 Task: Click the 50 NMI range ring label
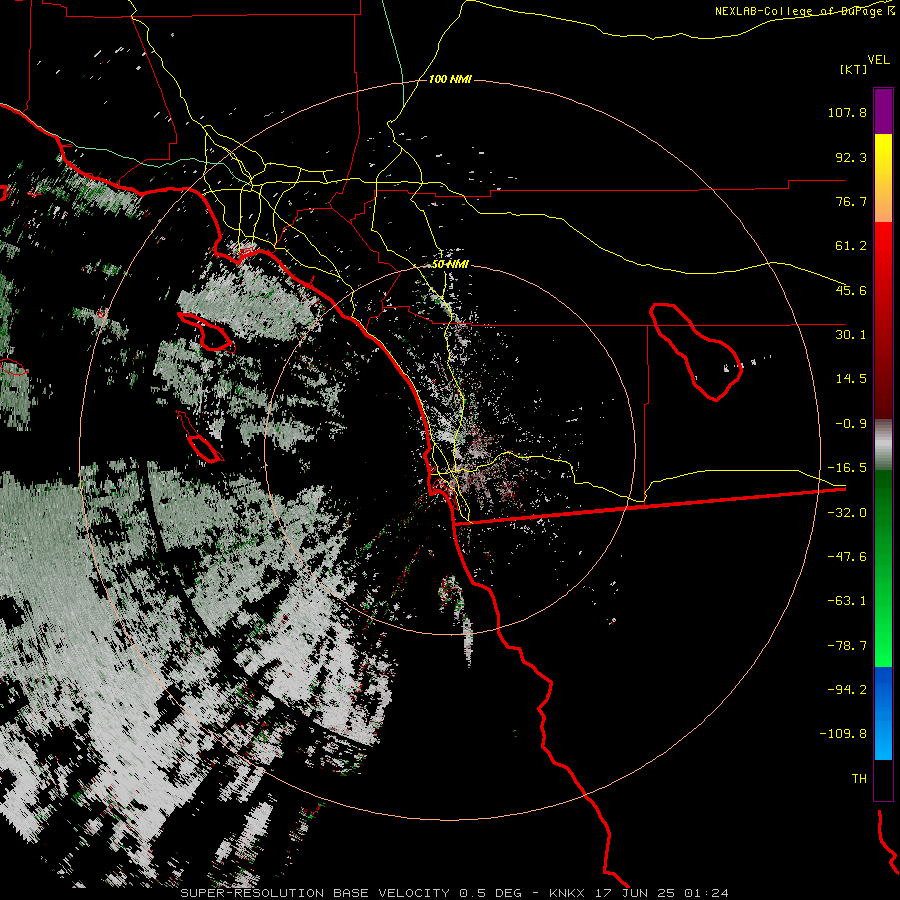(x=450, y=265)
